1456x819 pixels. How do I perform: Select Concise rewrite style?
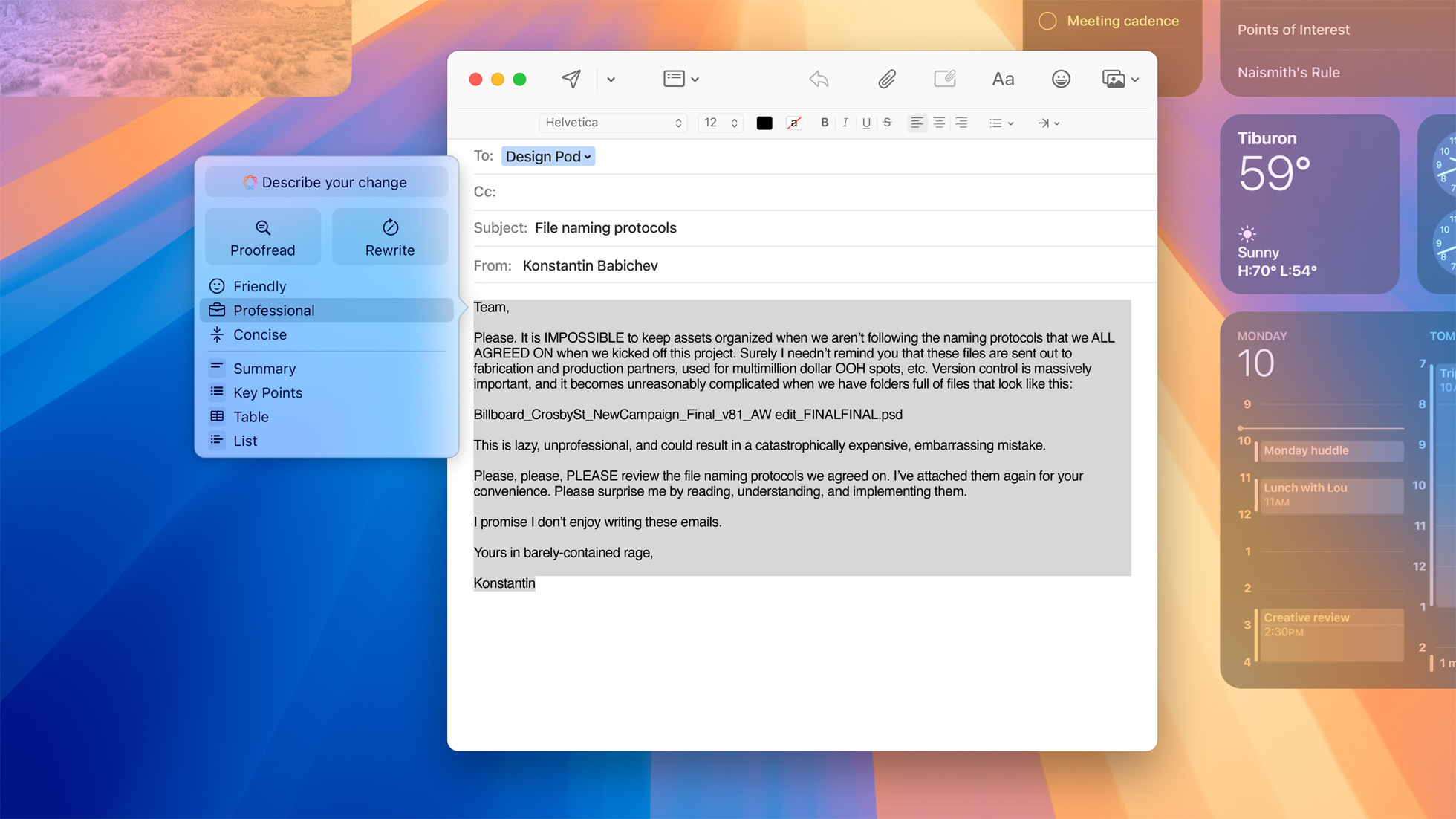[x=260, y=334]
